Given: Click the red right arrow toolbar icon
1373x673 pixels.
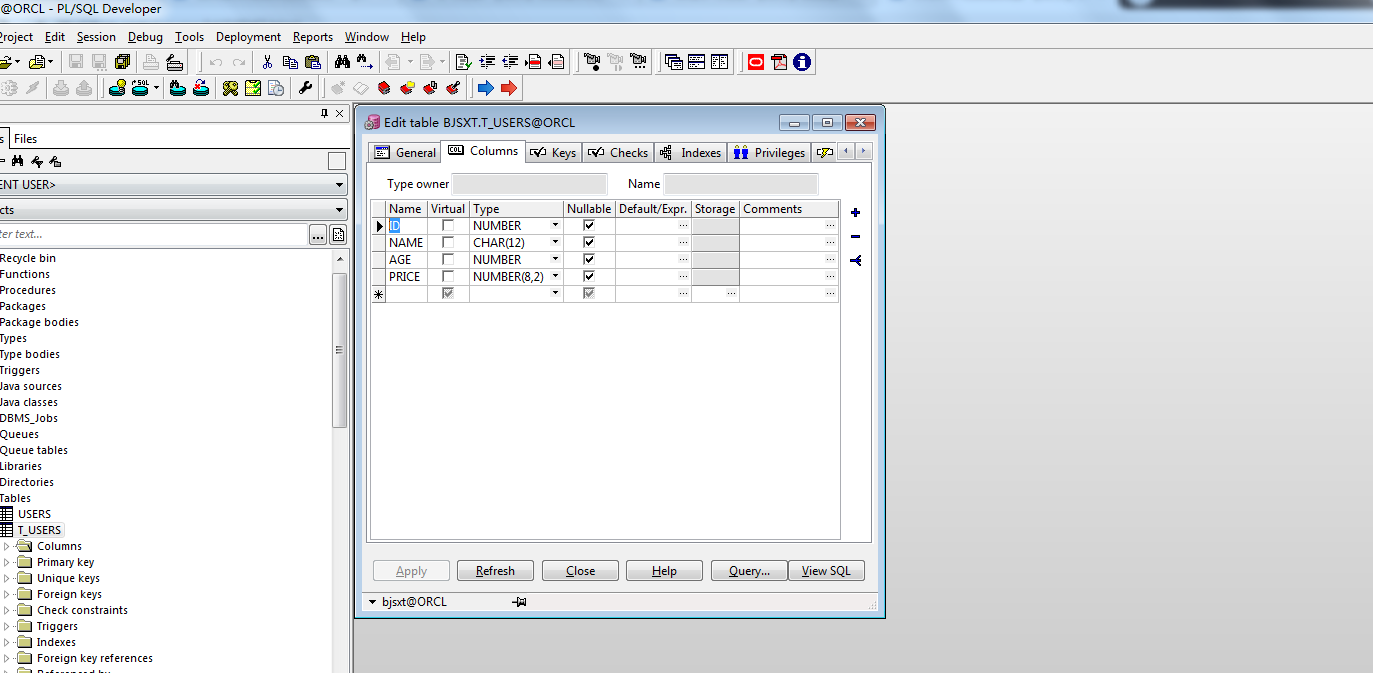Looking at the screenshot, I should click(509, 88).
